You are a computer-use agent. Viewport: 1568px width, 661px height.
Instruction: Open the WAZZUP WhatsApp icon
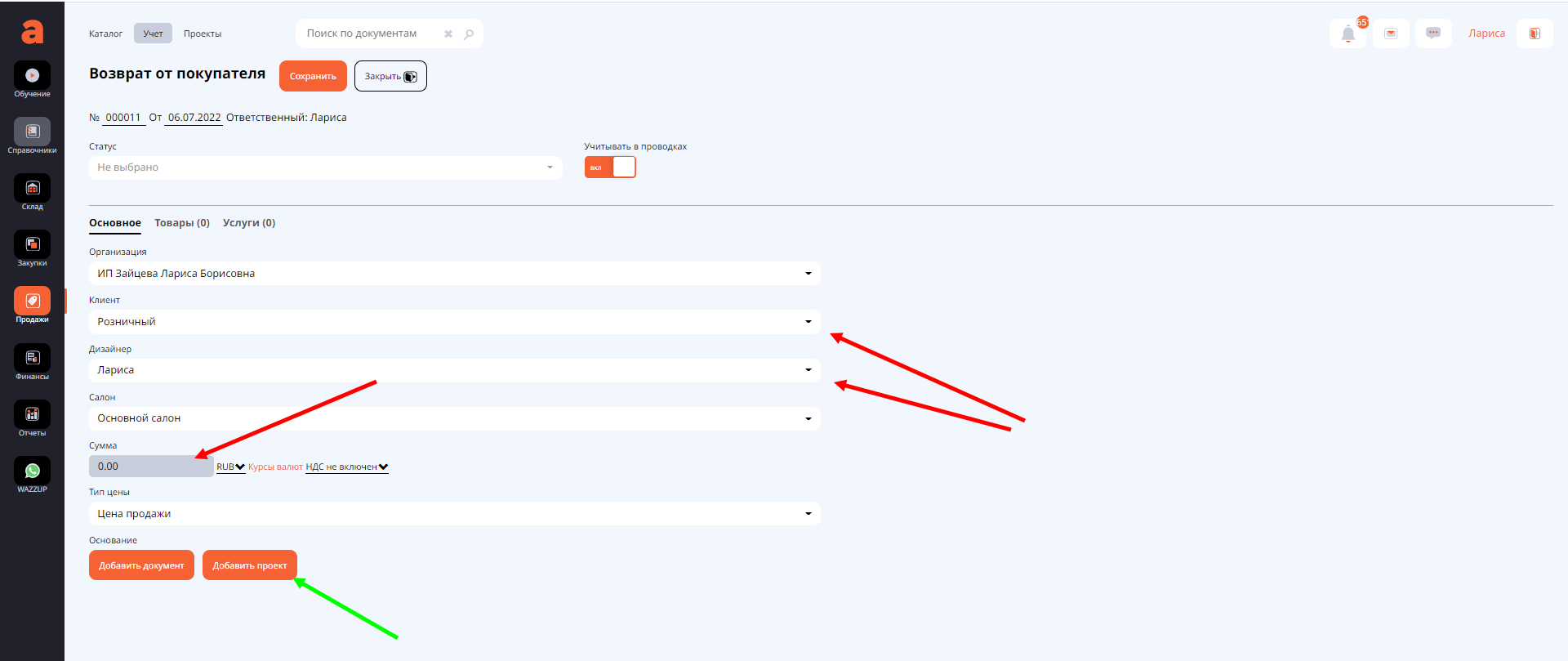[x=32, y=471]
